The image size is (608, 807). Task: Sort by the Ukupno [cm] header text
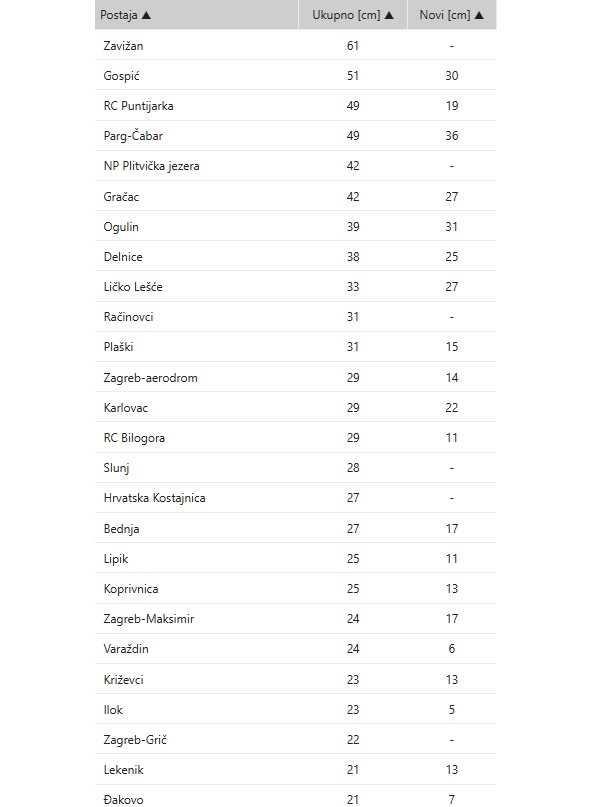(x=346, y=15)
